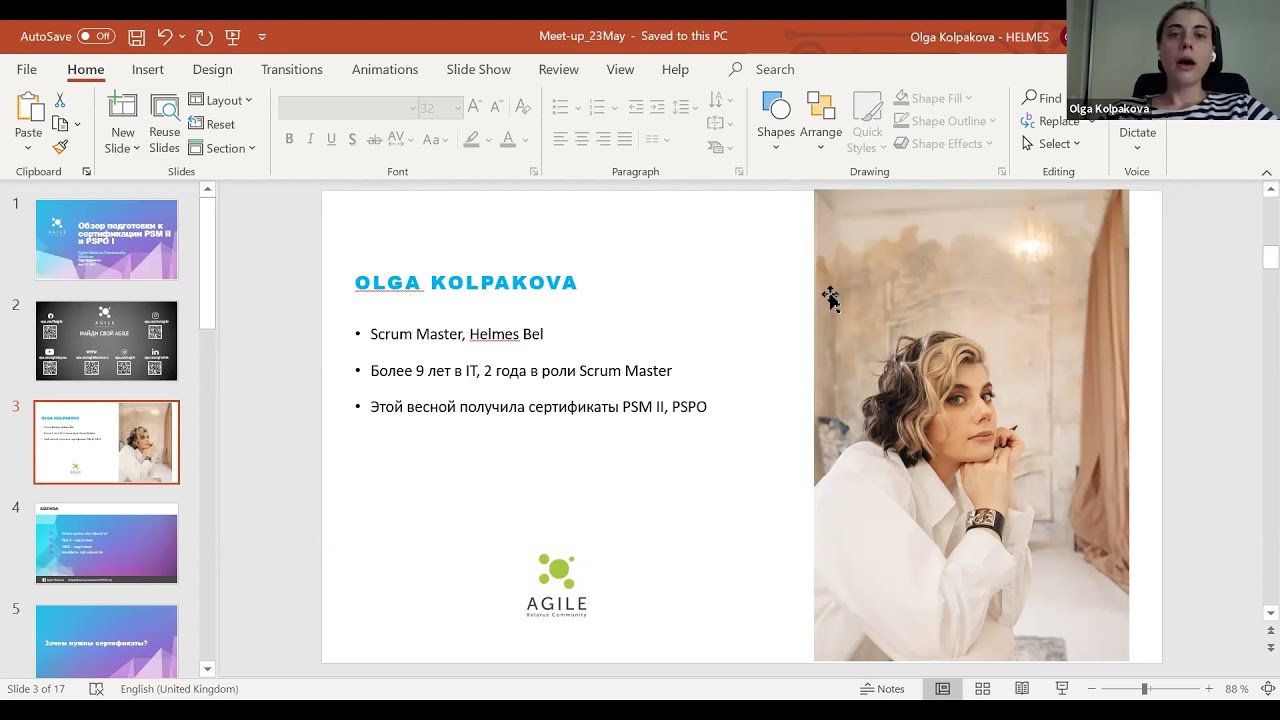Click text highlight color

pos(471,139)
